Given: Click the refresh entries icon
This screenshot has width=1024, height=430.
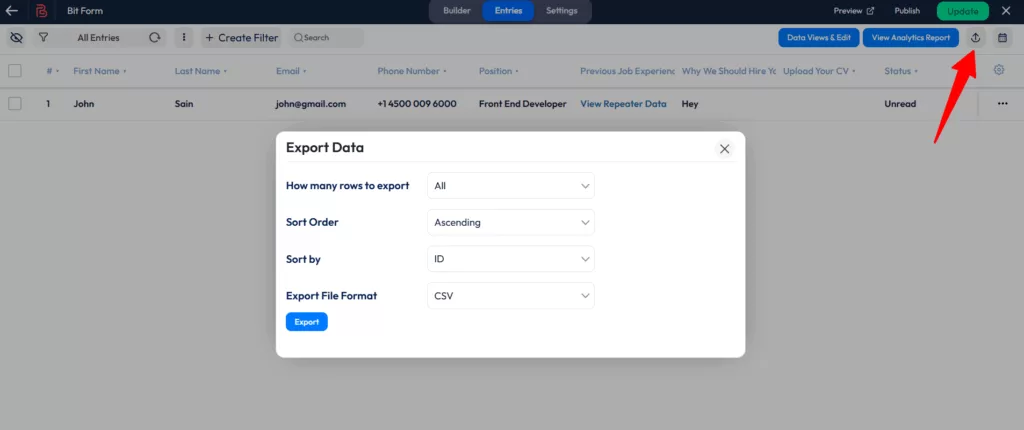Looking at the screenshot, I should pos(154,38).
